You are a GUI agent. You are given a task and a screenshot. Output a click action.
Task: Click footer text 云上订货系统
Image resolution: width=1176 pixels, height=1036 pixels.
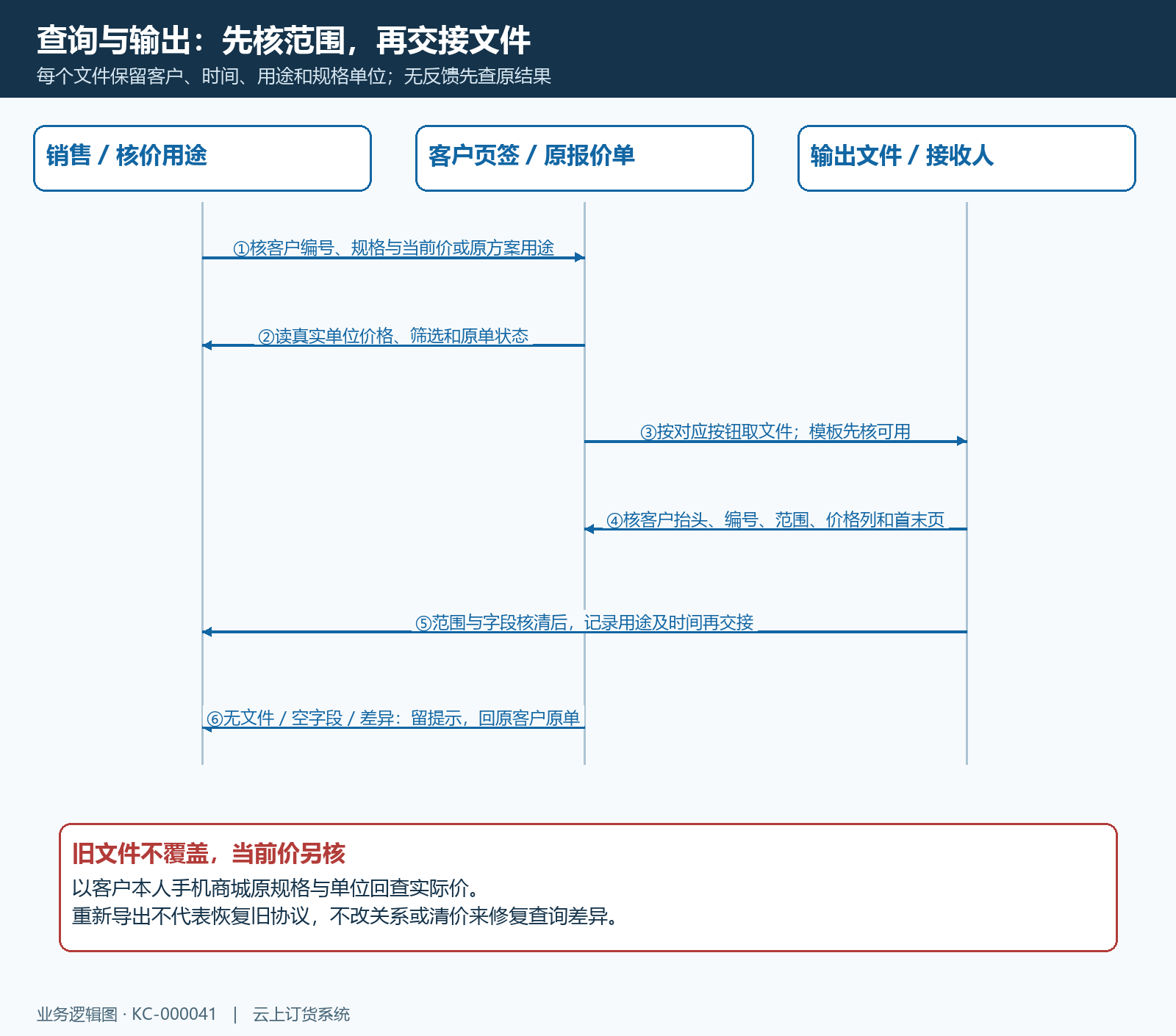coord(301,1015)
